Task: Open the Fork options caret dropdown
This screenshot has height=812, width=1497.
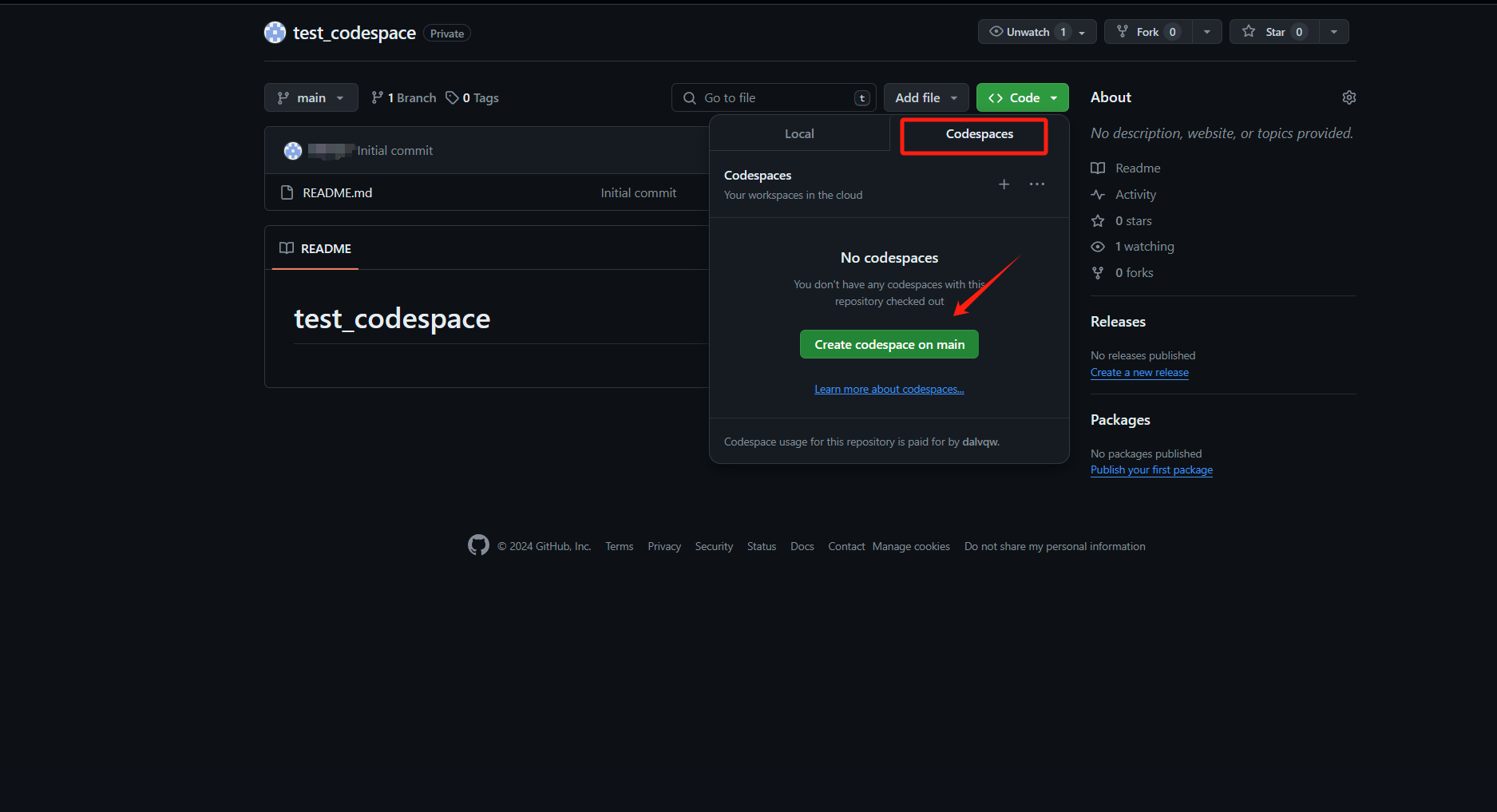Action: (x=1206, y=31)
